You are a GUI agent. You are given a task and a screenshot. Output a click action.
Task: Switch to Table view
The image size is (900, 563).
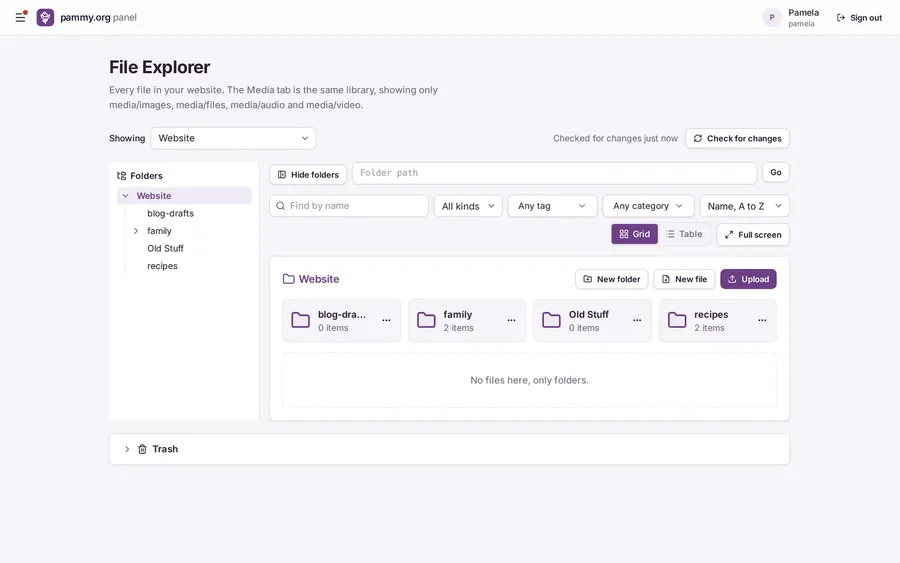click(684, 234)
